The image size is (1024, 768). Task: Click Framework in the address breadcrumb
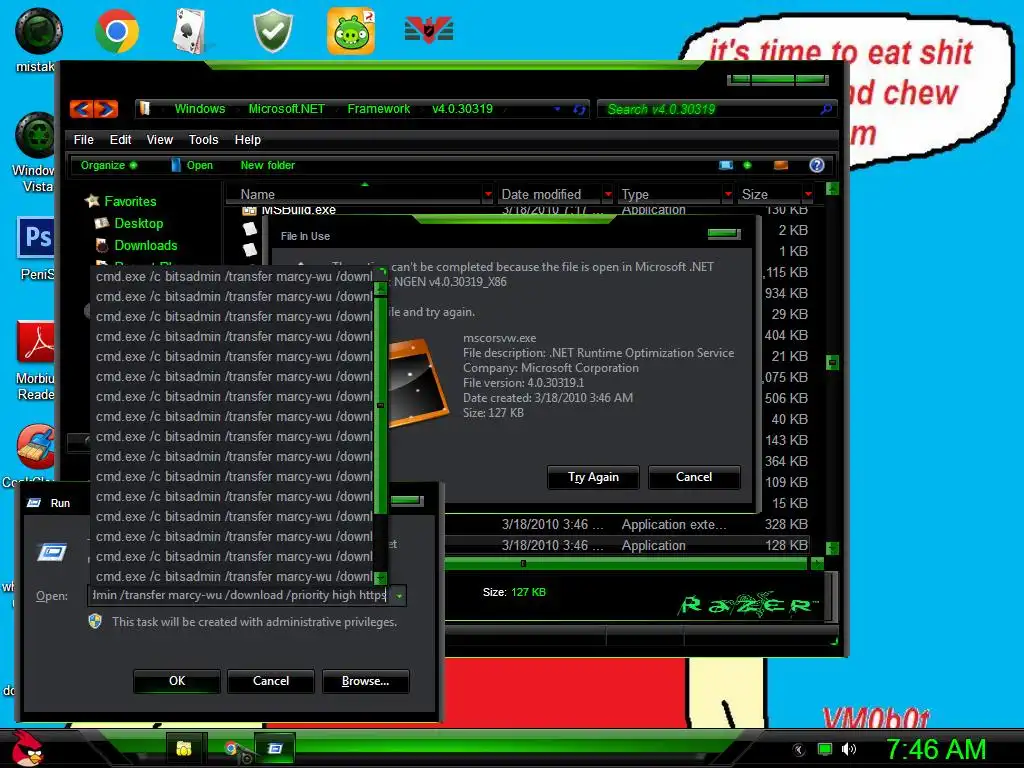tap(379, 109)
